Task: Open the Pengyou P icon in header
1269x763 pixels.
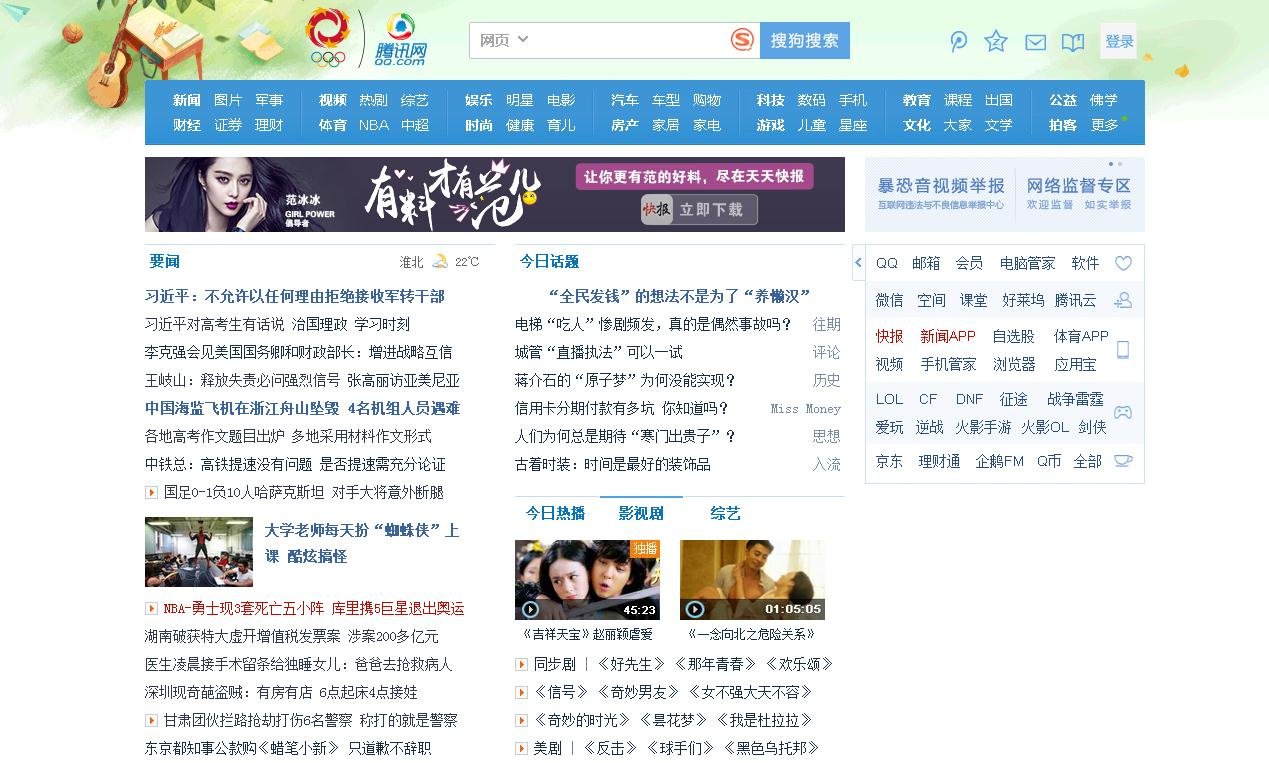Action: pyautogui.click(x=958, y=41)
